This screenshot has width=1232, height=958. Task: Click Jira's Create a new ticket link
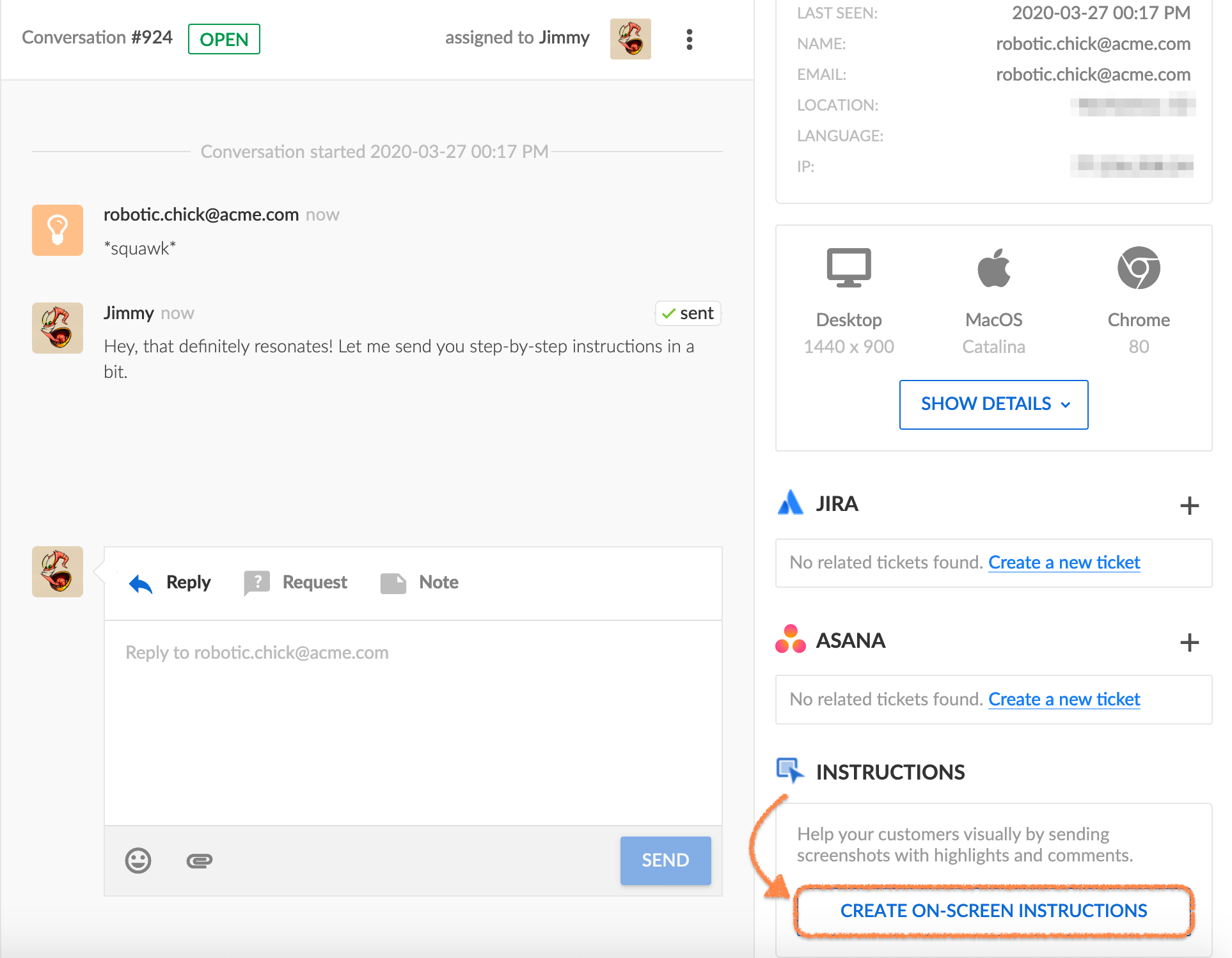(x=1064, y=563)
